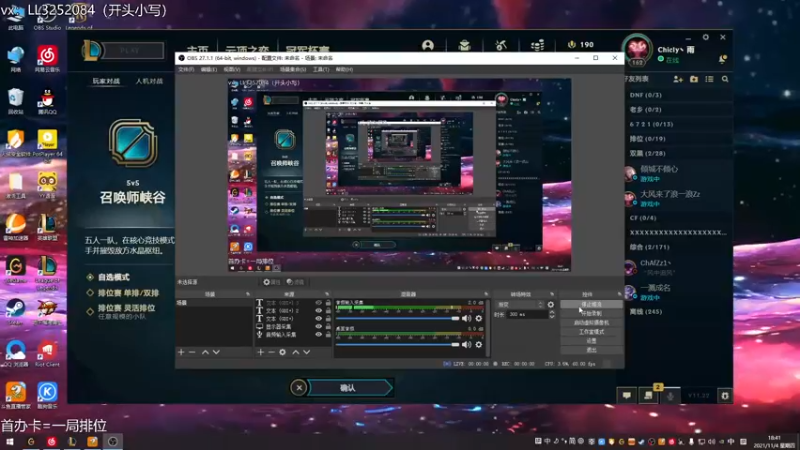
Task: Adjust 桌面音频 volume slider
Action: (x=397, y=344)
